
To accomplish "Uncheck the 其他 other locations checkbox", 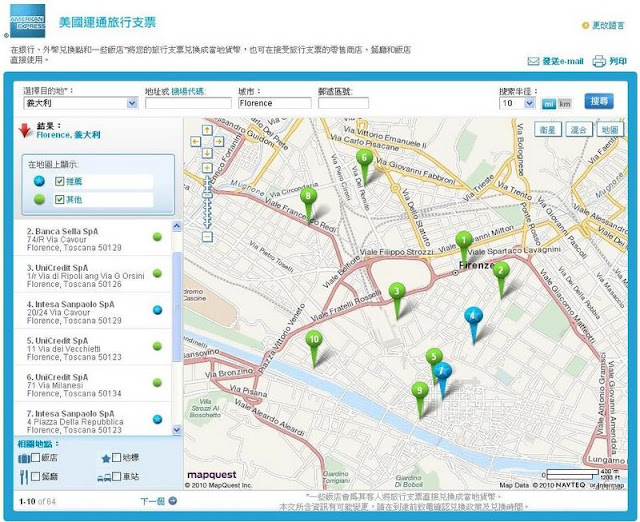I will [x=60, y=200].
